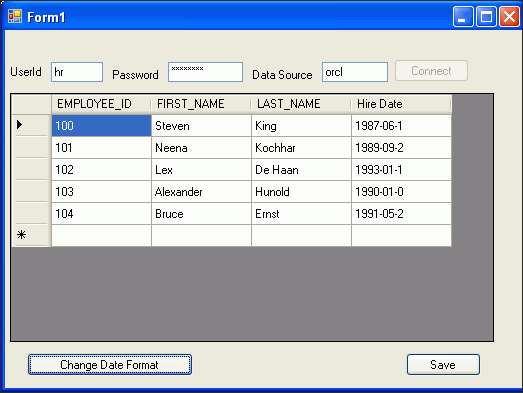Minimize the Form1 window
The height and width of the screenshot is (393, 523).
pos(463,16)
